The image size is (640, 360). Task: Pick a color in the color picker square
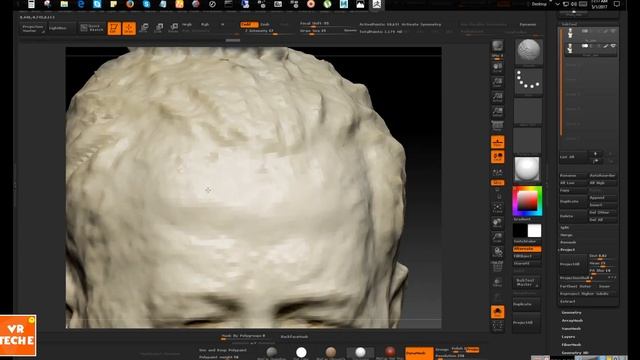click(x=527, y=201)
